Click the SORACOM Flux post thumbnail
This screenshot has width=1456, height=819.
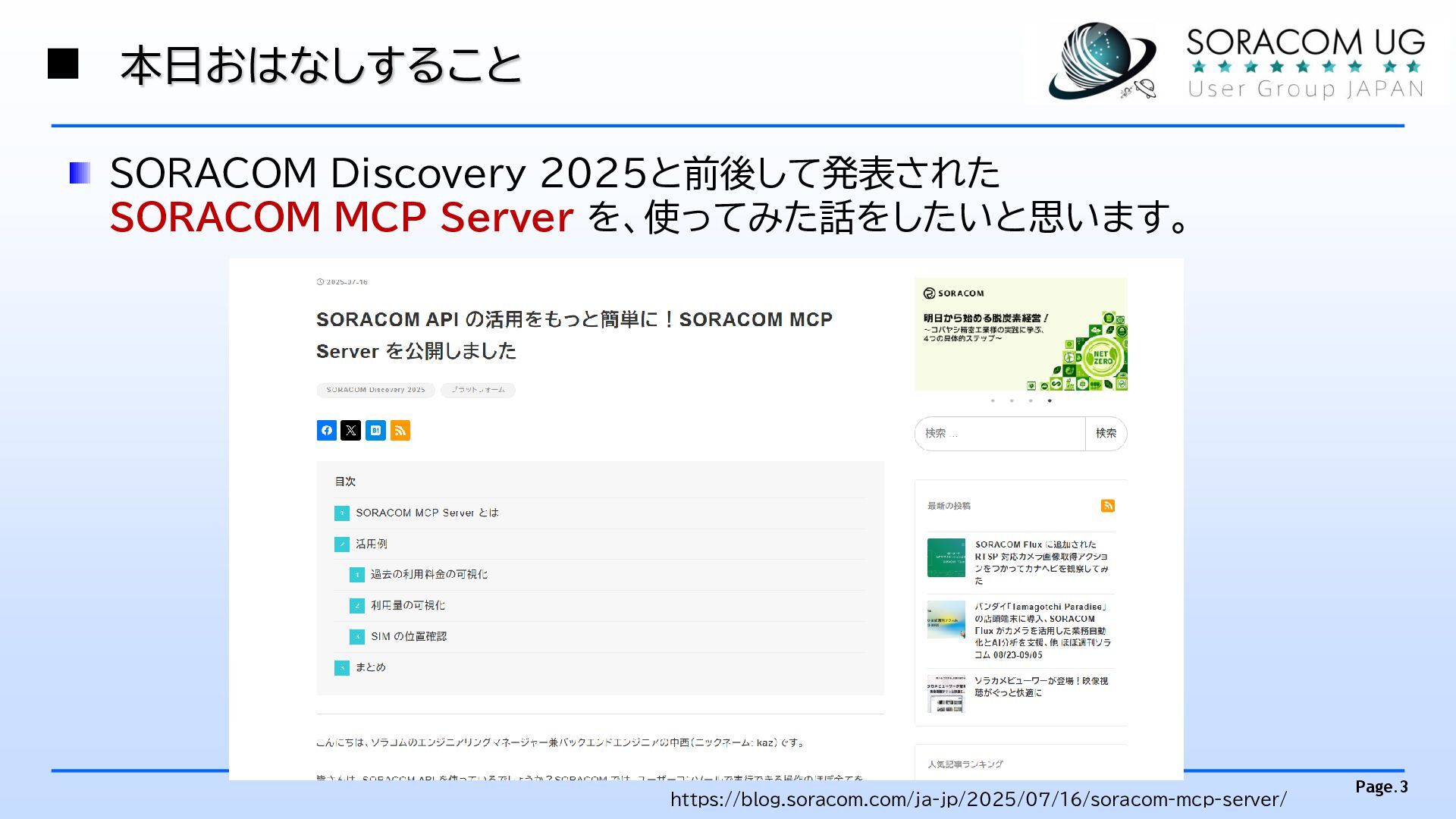coord(946,557)
